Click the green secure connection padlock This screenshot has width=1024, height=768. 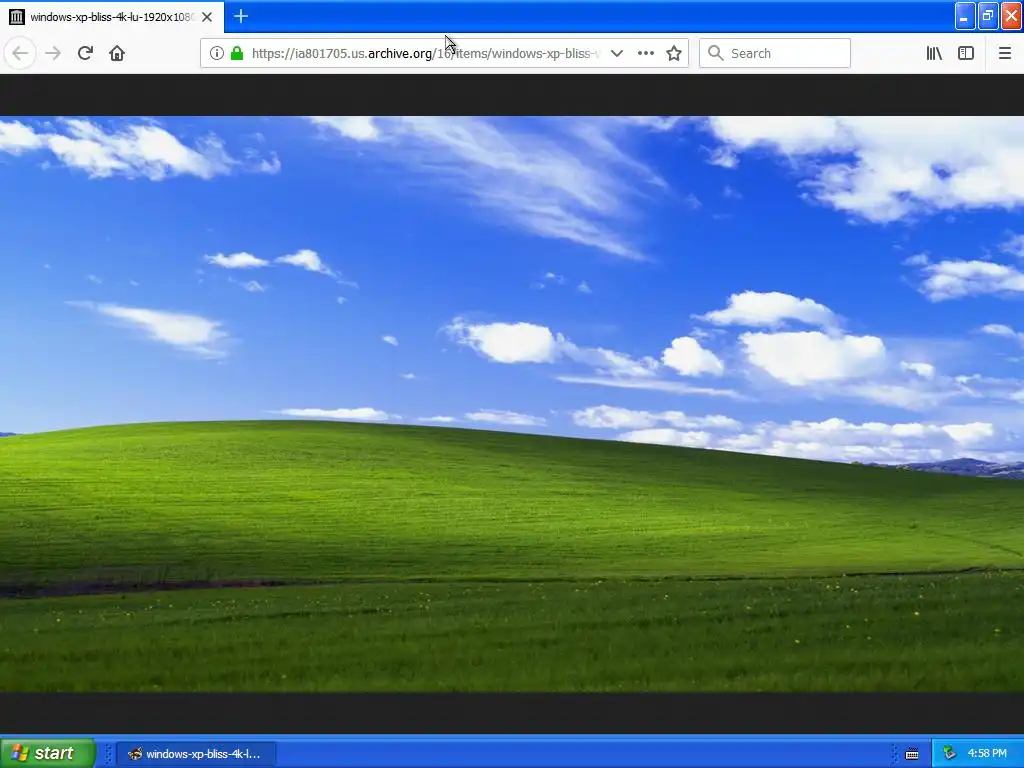[x=237, y=53]
